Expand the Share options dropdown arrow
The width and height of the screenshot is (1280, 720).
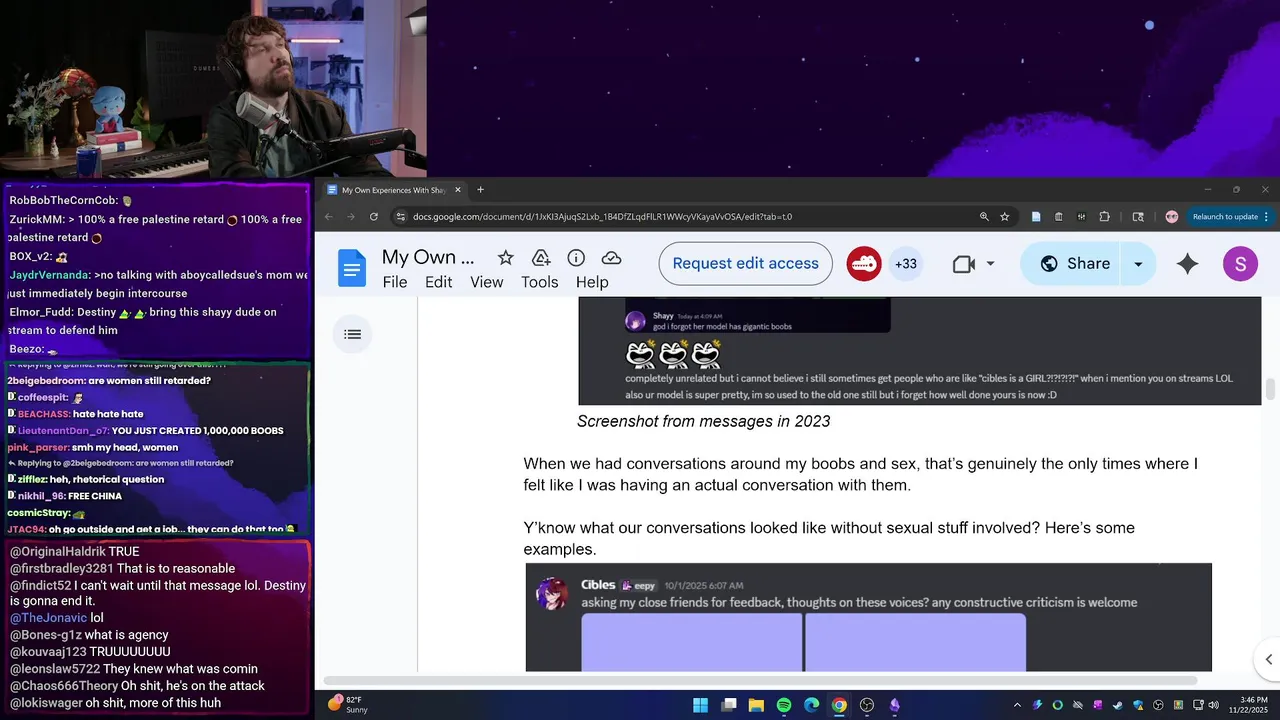pyautogui.click(x=1138, y=264)
